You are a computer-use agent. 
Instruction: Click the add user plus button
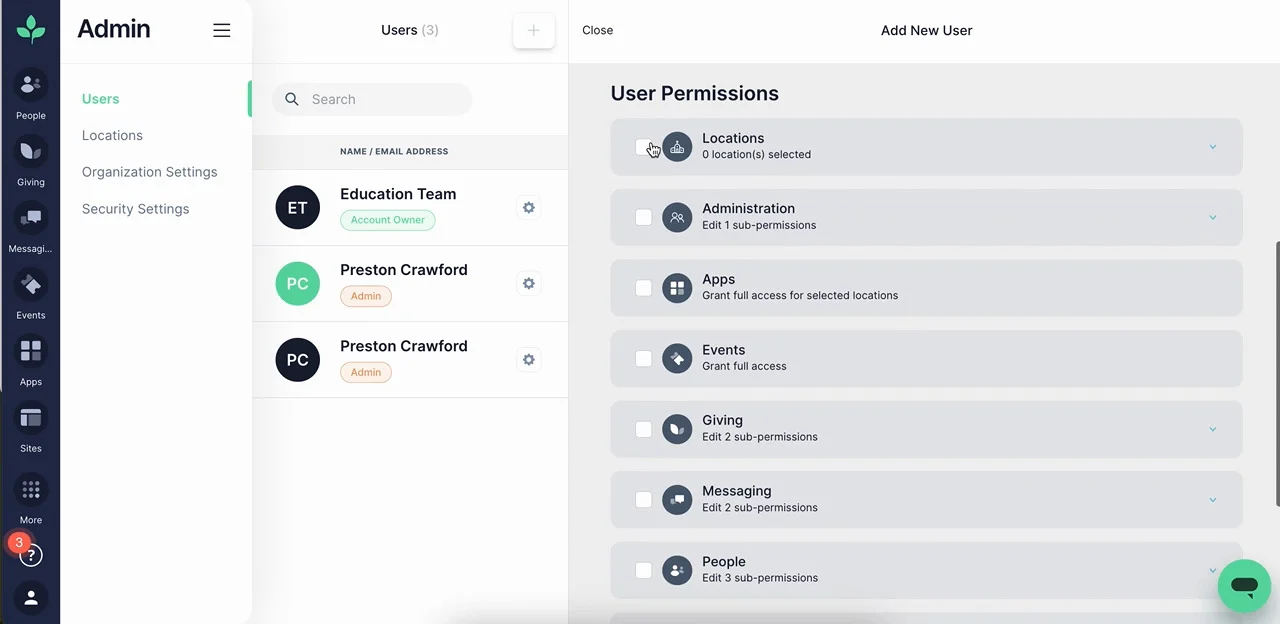click(x=533, y=30)
